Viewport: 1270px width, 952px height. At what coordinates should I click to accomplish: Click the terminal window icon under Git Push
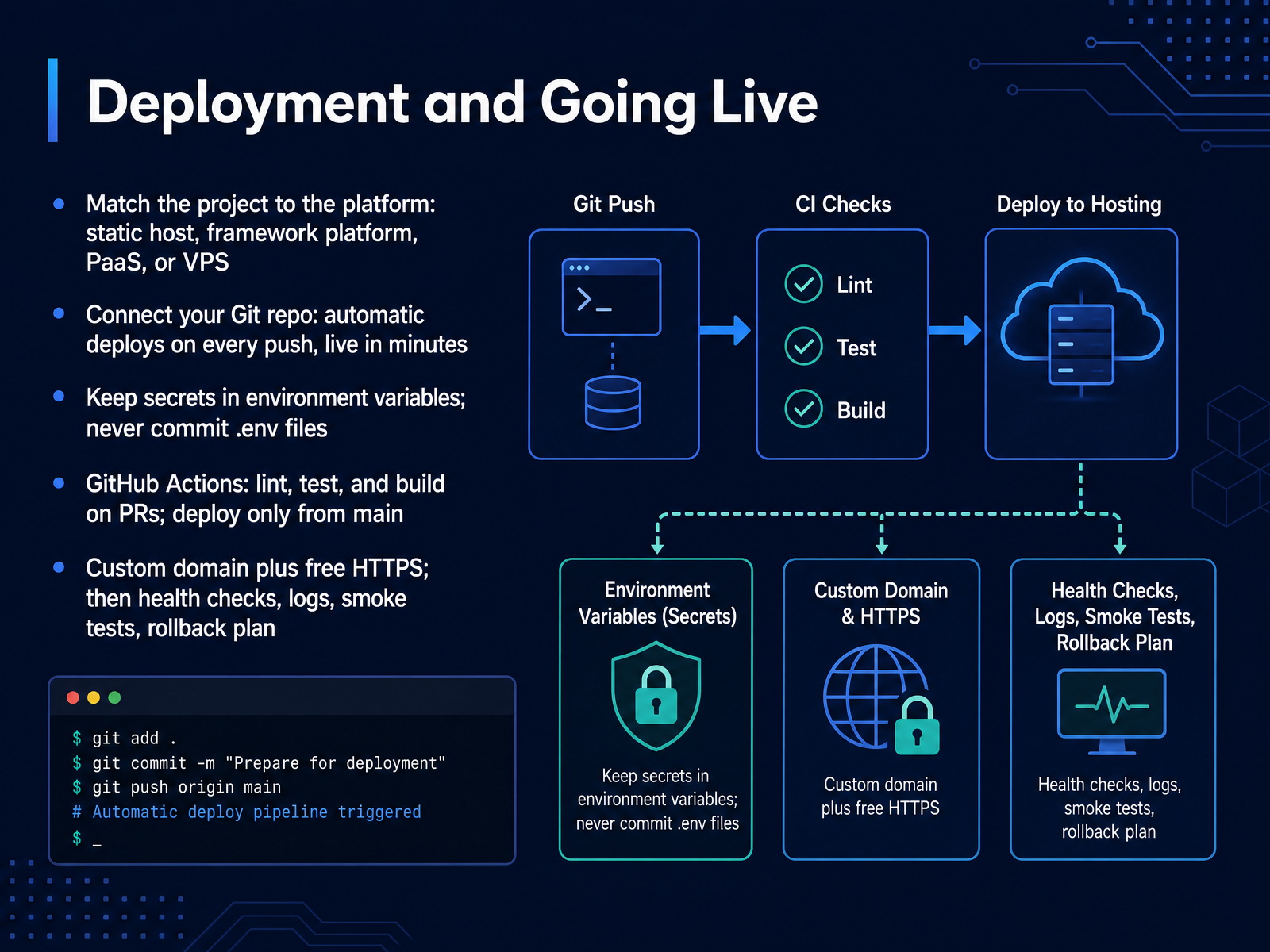pyautogui.click(x=611, y=297)
